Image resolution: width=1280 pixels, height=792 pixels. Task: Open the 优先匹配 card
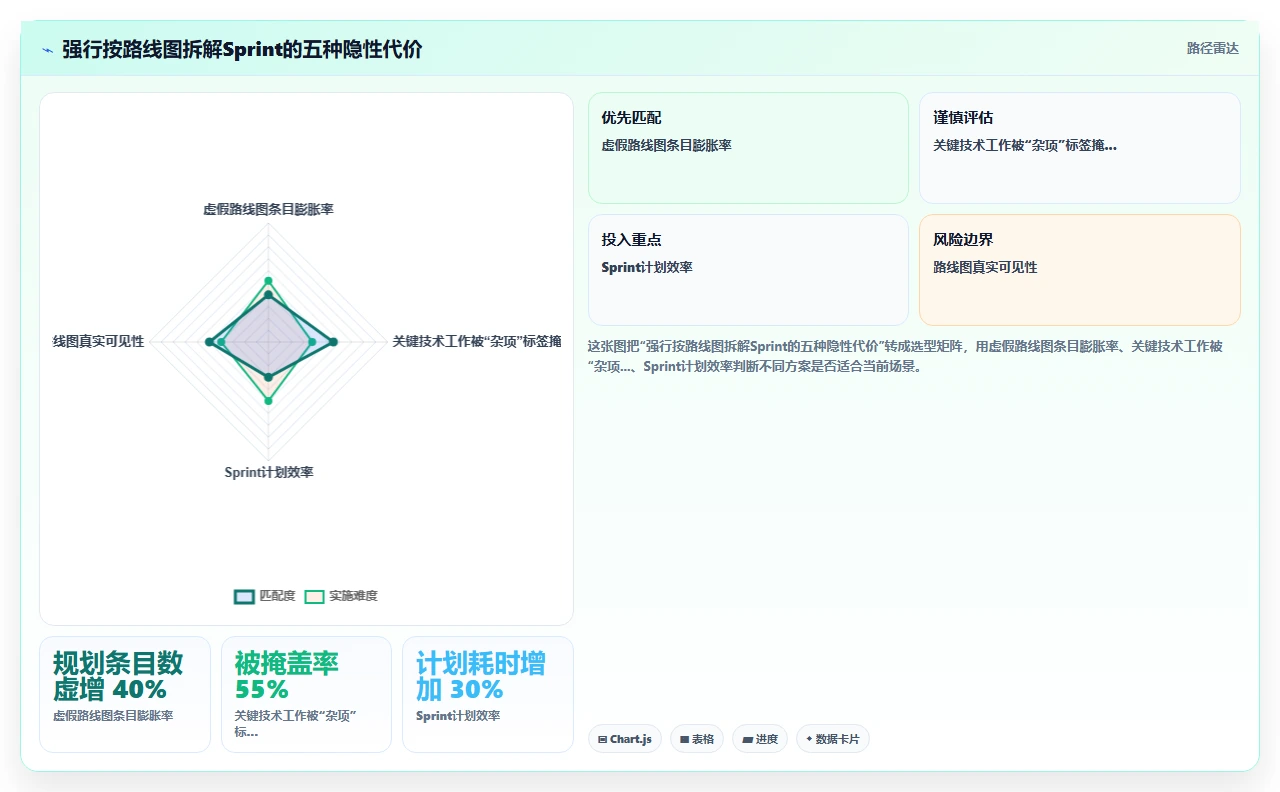pos(748,148)
